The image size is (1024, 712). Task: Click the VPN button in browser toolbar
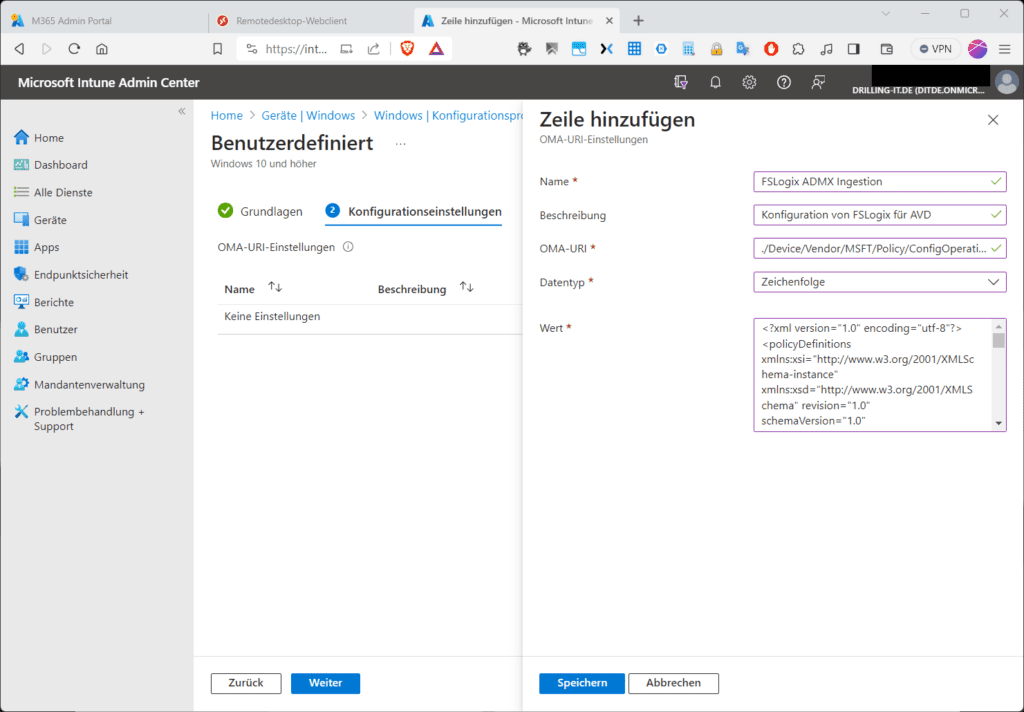pos(936,49)
